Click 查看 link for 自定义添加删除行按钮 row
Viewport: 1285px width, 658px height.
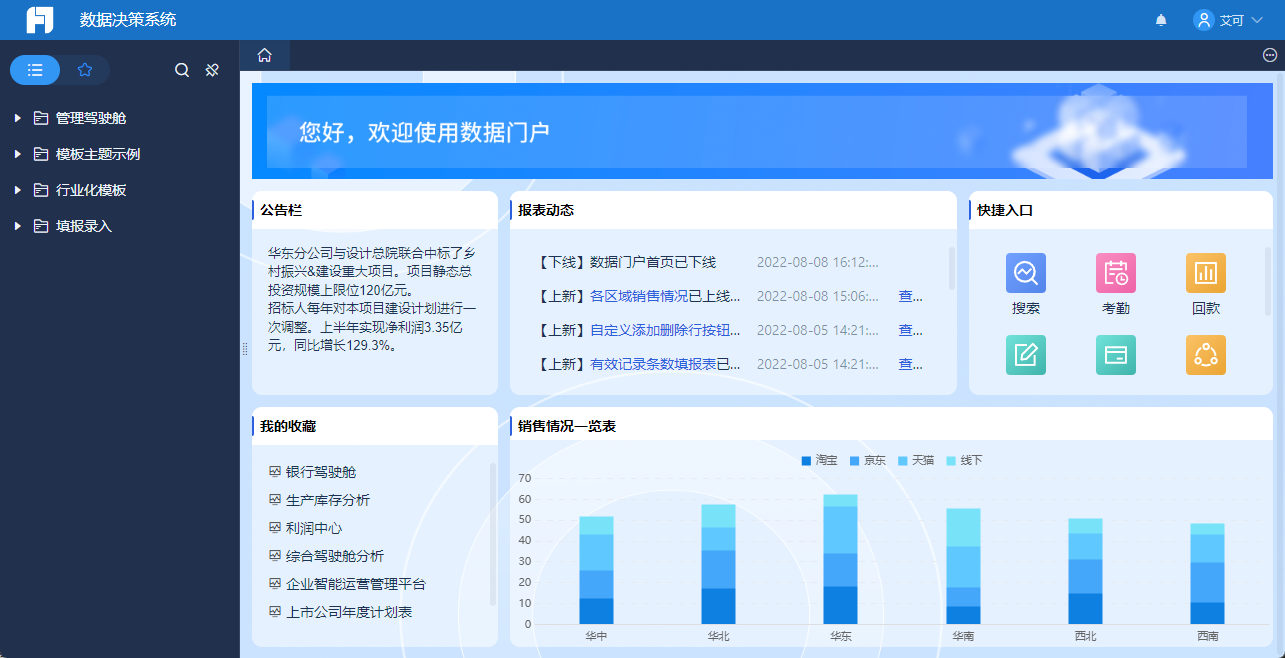point(911,330)
